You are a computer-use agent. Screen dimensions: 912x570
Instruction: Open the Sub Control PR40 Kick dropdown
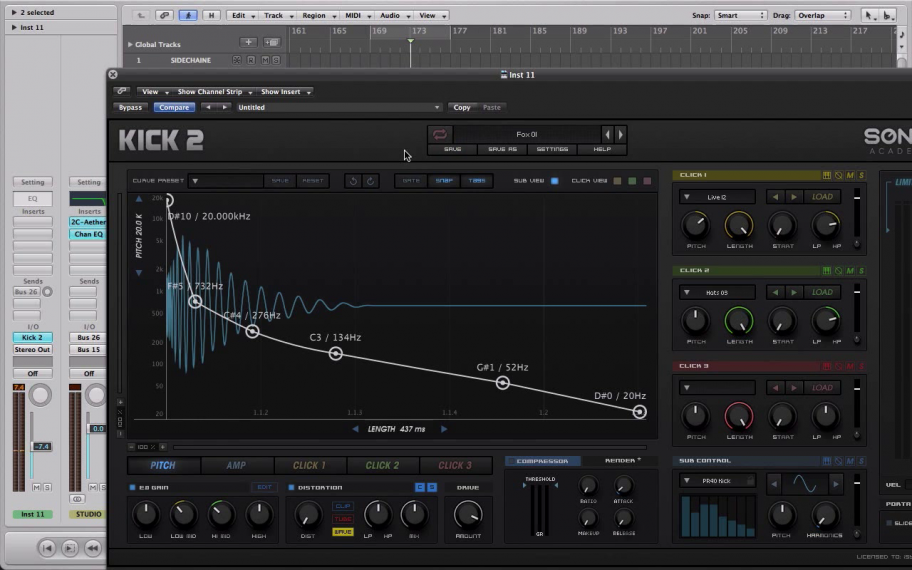(x=717, y=481)
